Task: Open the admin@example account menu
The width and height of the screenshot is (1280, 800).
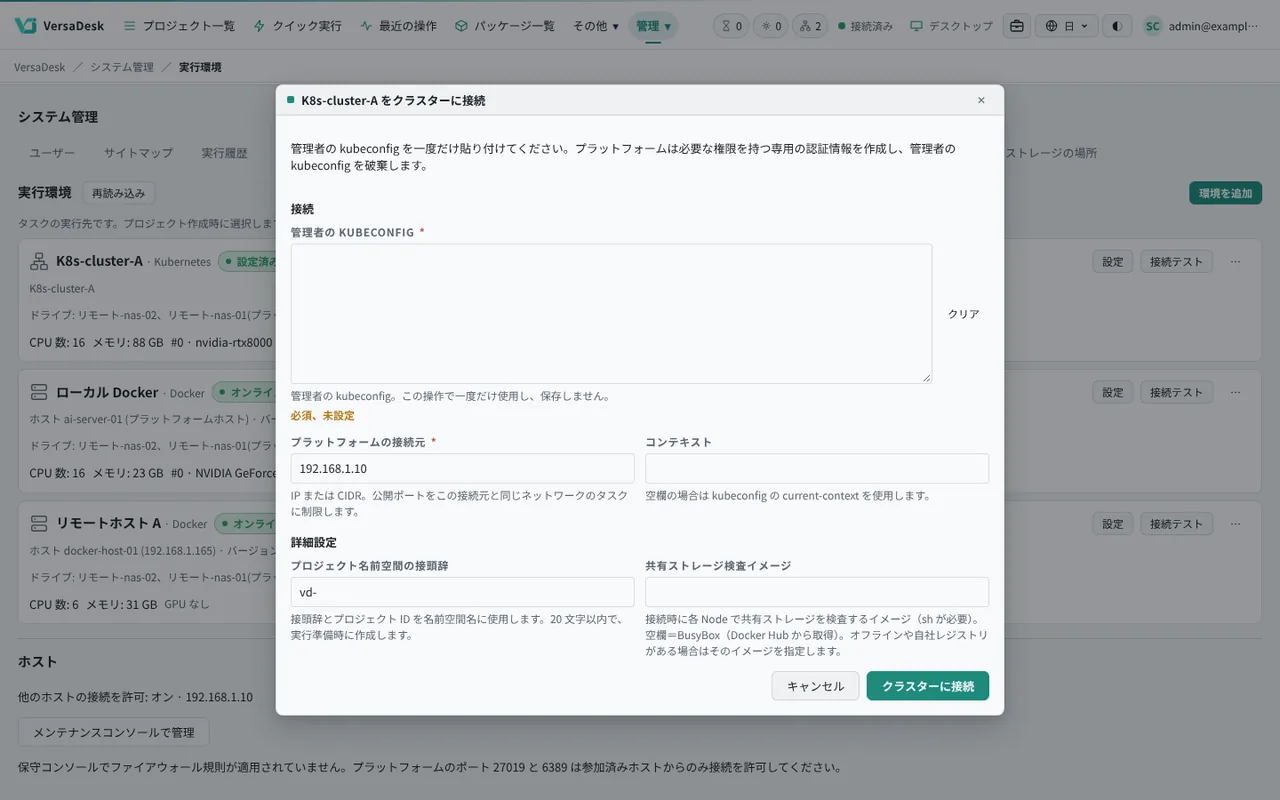Action: 1203,26
